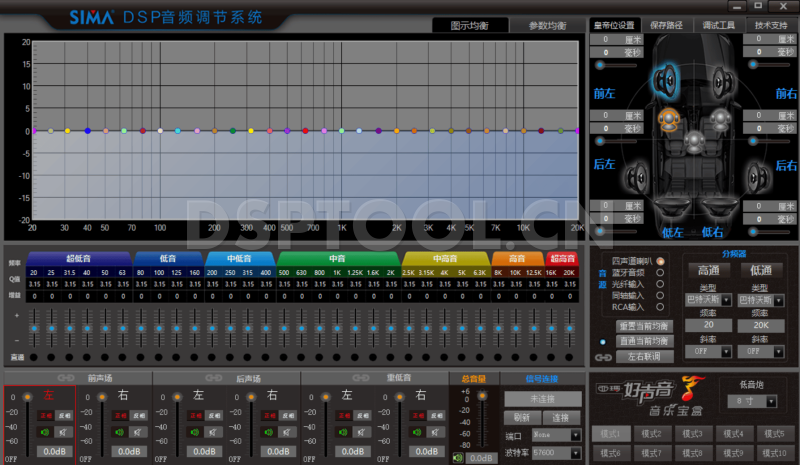The width and height of the screenshot is (800, 465).
Task: Switch to the 参数均衡 tab
Action: tap(545, 25)
